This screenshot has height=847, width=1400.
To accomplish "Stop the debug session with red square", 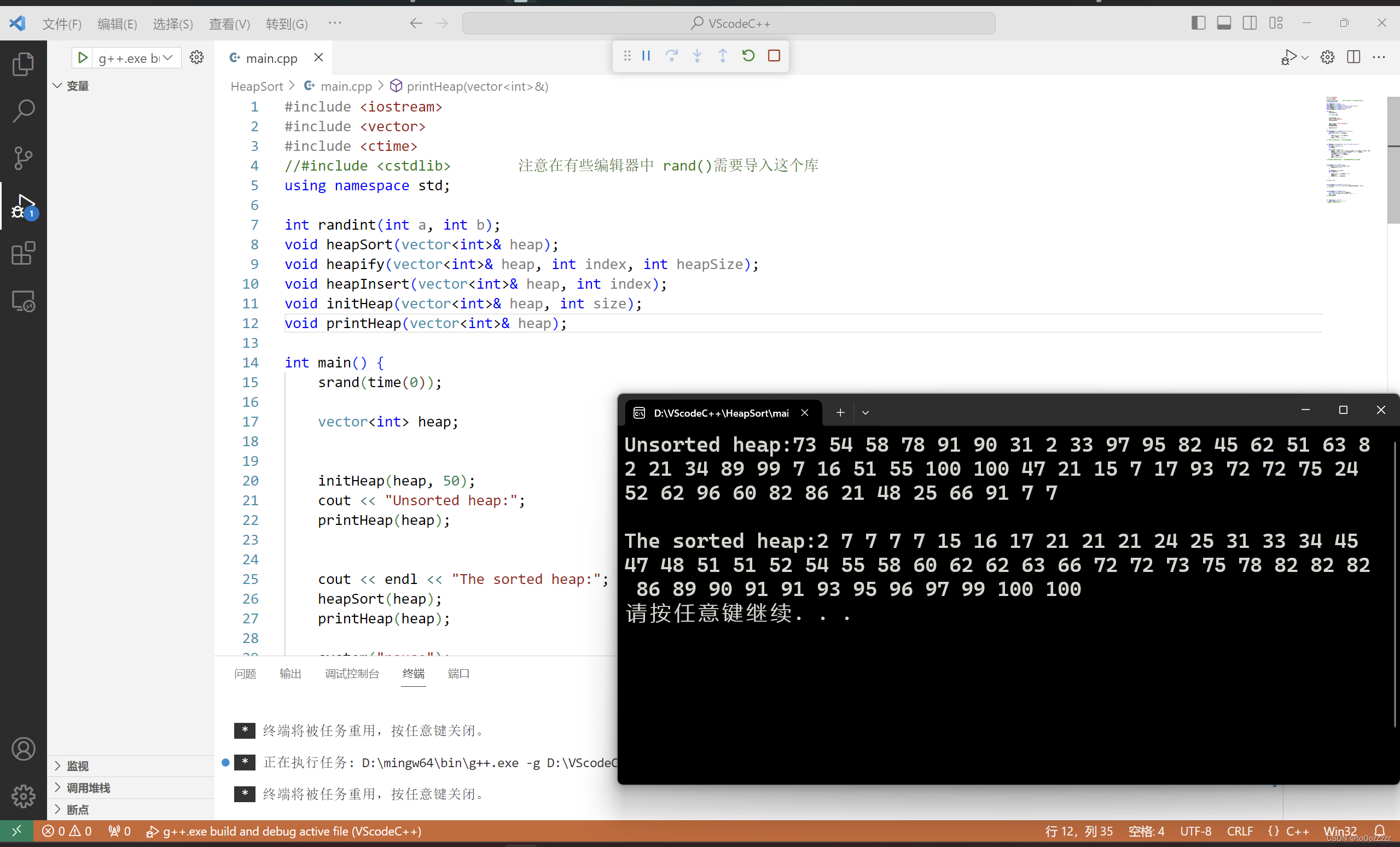I will 774,56.
